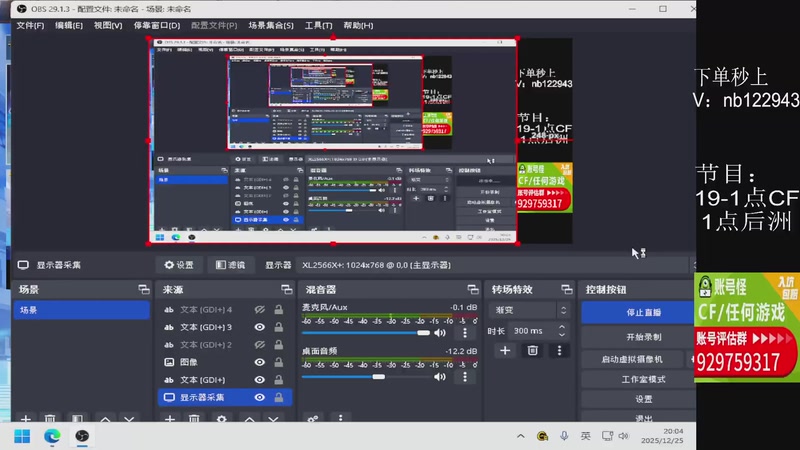Image resolution: width=800 pixels, height=450 pixels.
Task: Open scene filters icon in 场景 panel
Action: 77,419
